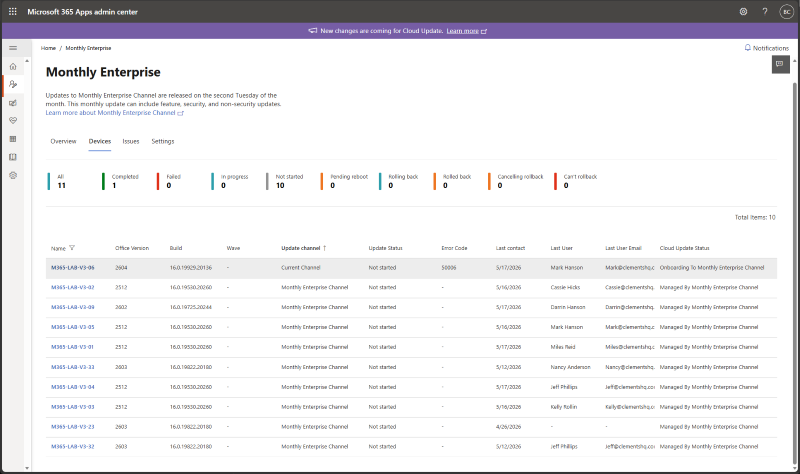Open device M365-LAB-V3-02
Viewport: 800px width, 474px height.
pos(72,287)
